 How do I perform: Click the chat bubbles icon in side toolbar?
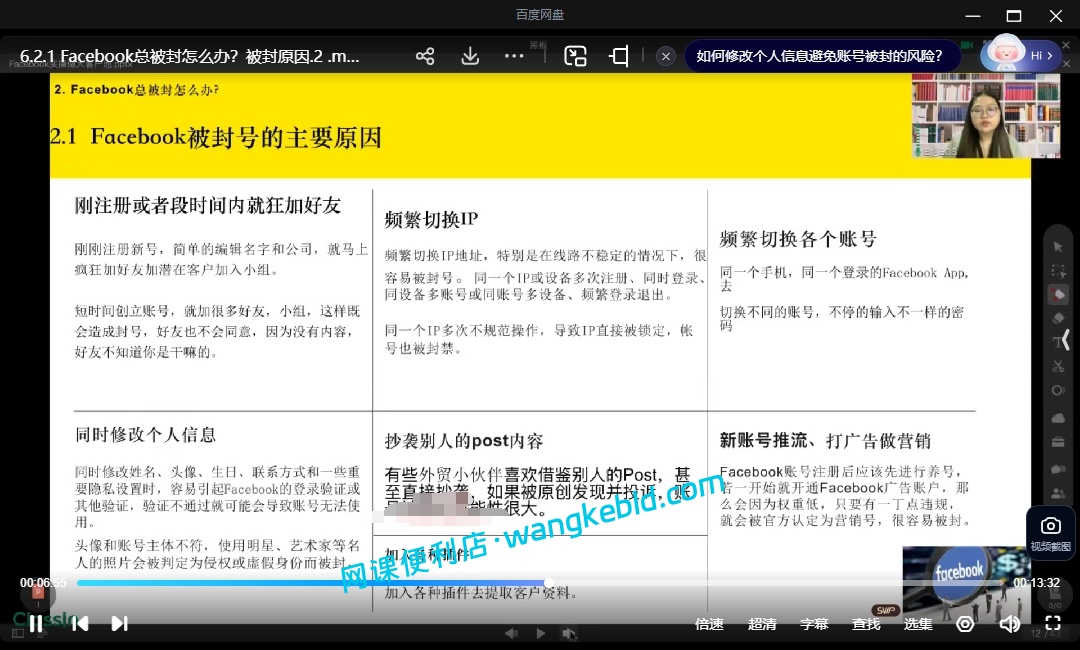point(1058,469)
